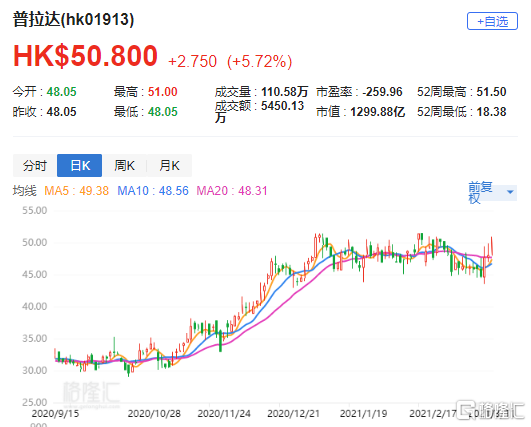The image size is (531, 427).
Task: Click the dropdown arrow next to 前复权
Action: tap(510, 192)
